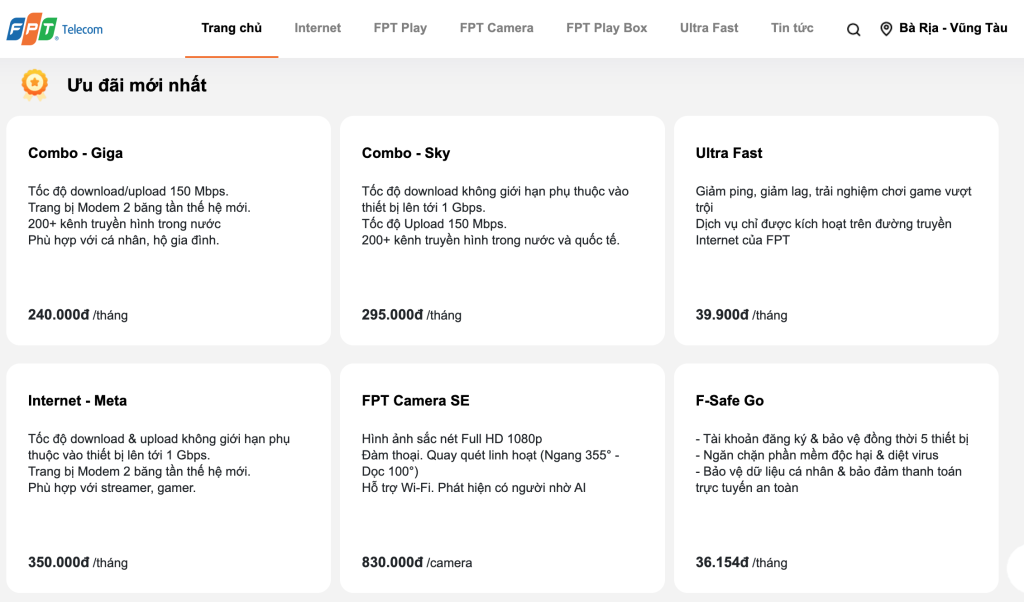Click the 830.000đ /camera price

click(x=417, y=562)
